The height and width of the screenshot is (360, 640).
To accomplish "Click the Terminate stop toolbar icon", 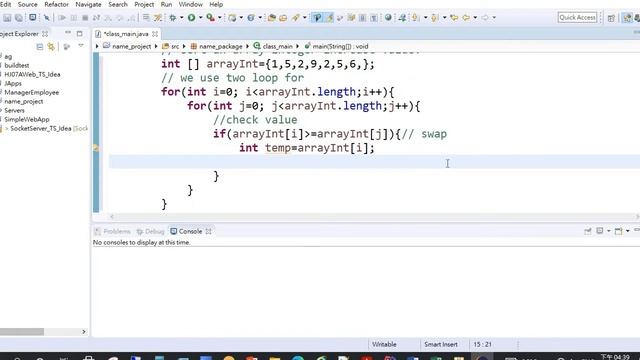I will [85, 18].
